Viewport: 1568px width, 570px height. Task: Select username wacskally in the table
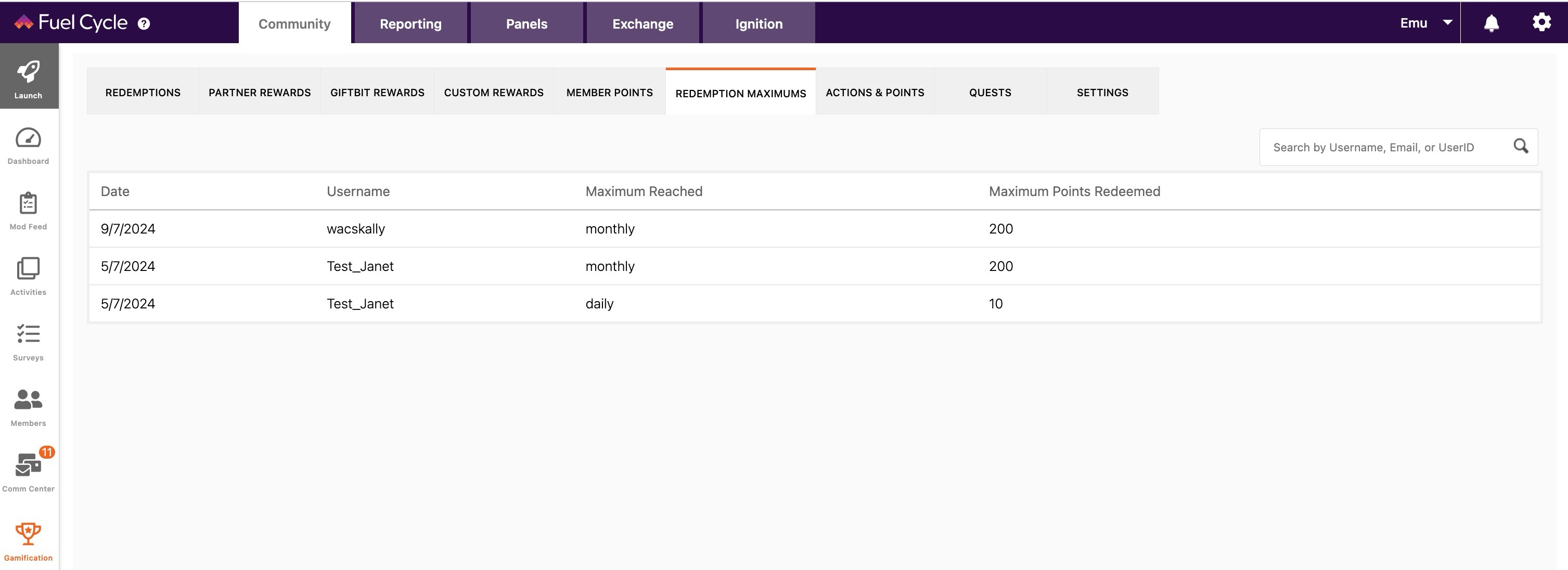[x=355, y=229]
